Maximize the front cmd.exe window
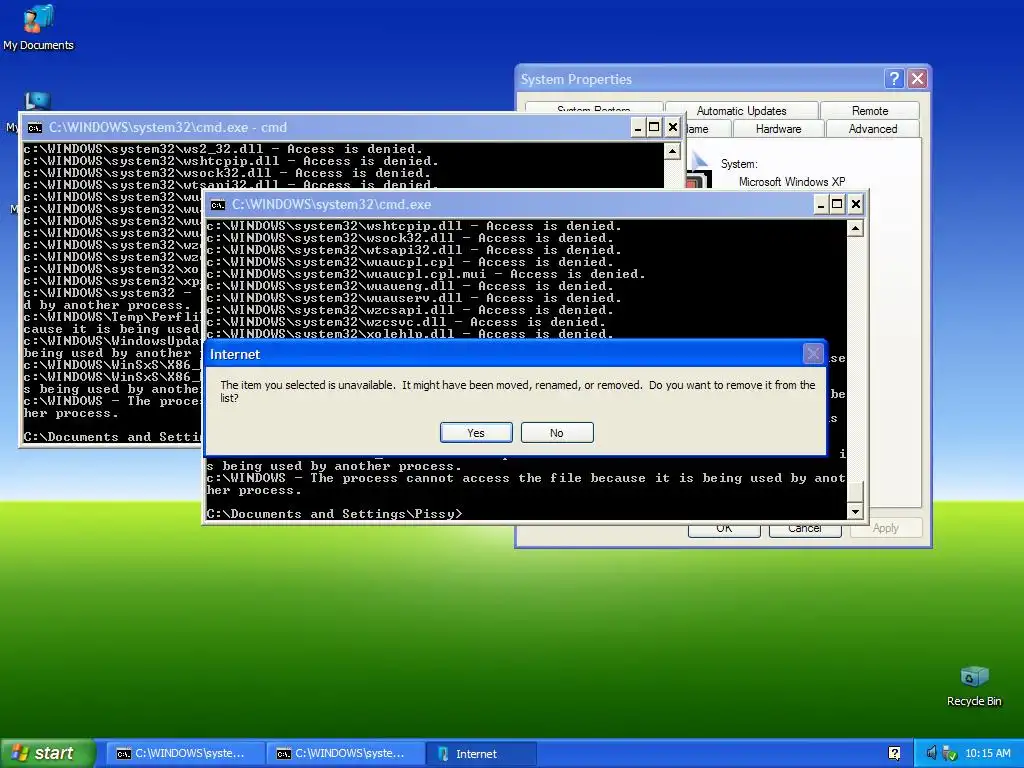Image resolution: width=1024 pixels, height=768 pixels. click(x=837, y=204)
